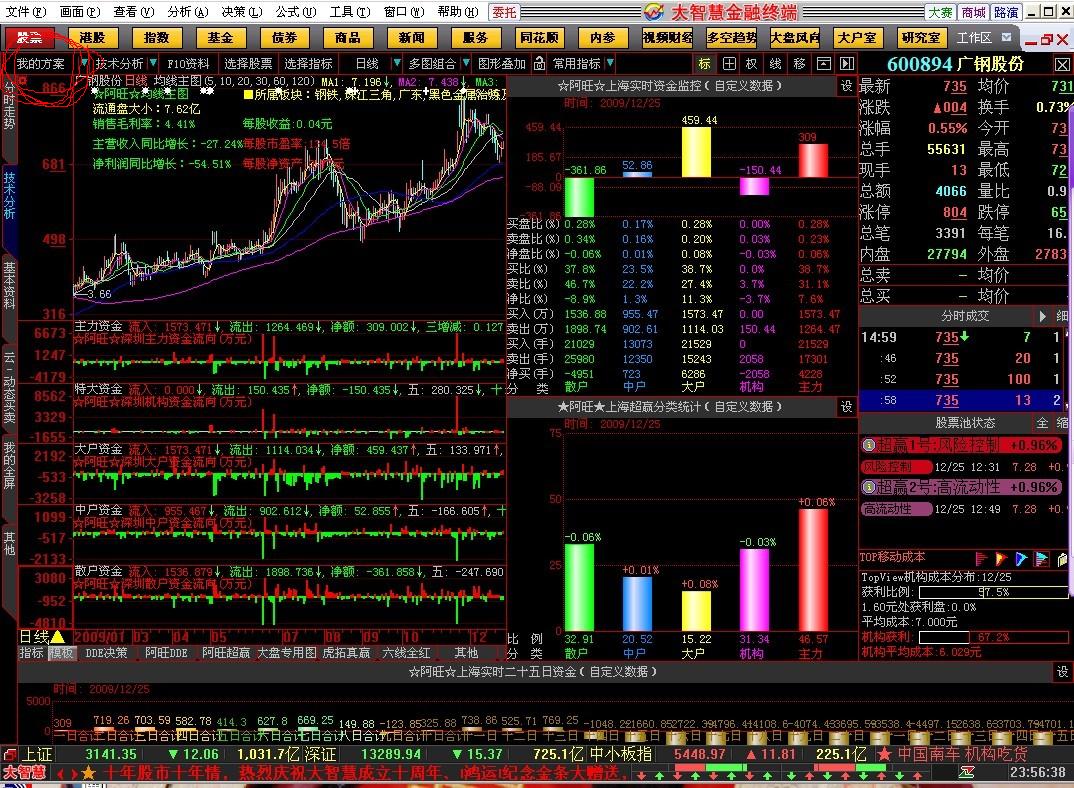Toggle the 线 drawing button
Image resolution: width=1074 pixels, height=788 pixels.
coord(775,64)
